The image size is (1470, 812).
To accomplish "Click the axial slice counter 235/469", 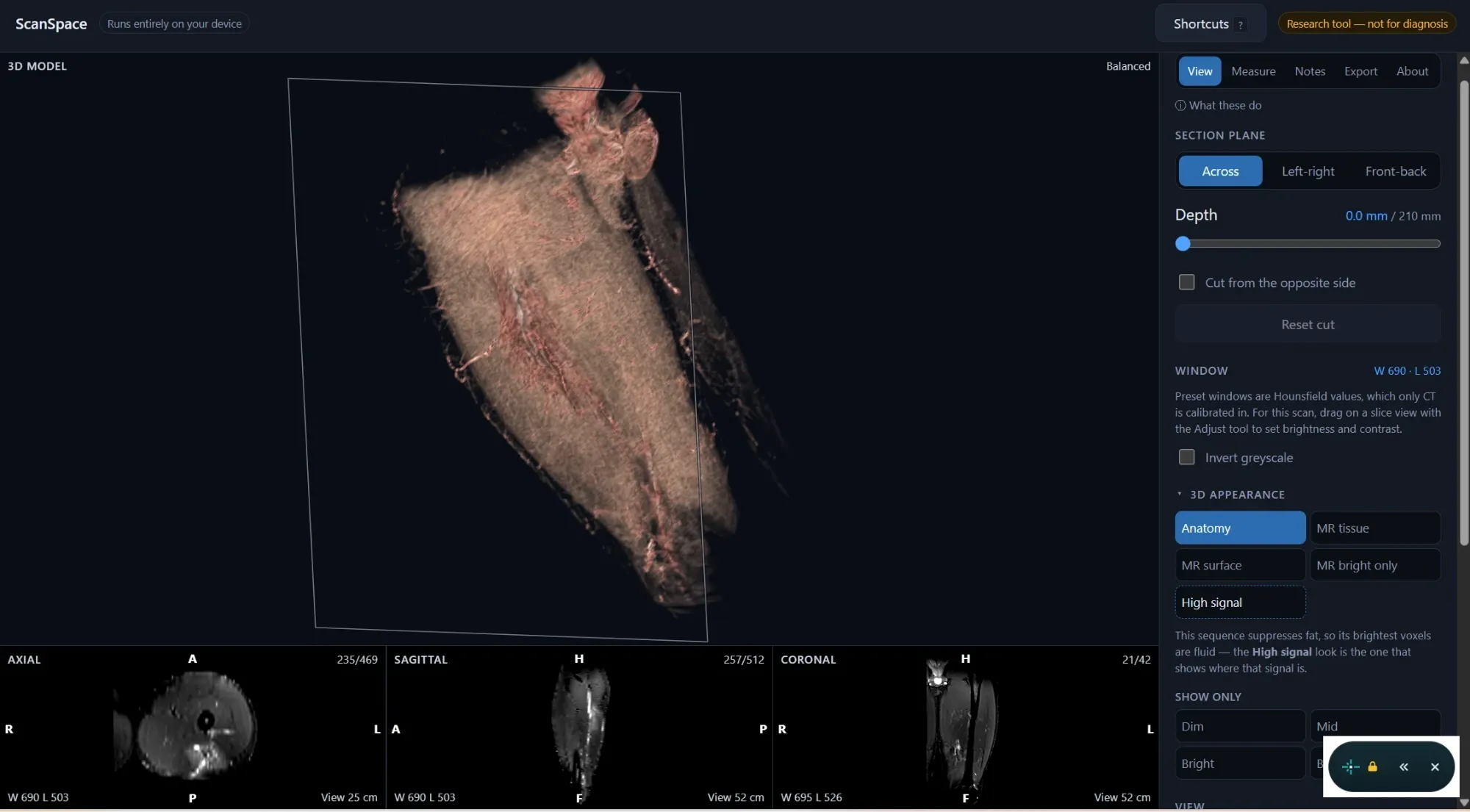I will pyautogui.click(x=357, y=659).
